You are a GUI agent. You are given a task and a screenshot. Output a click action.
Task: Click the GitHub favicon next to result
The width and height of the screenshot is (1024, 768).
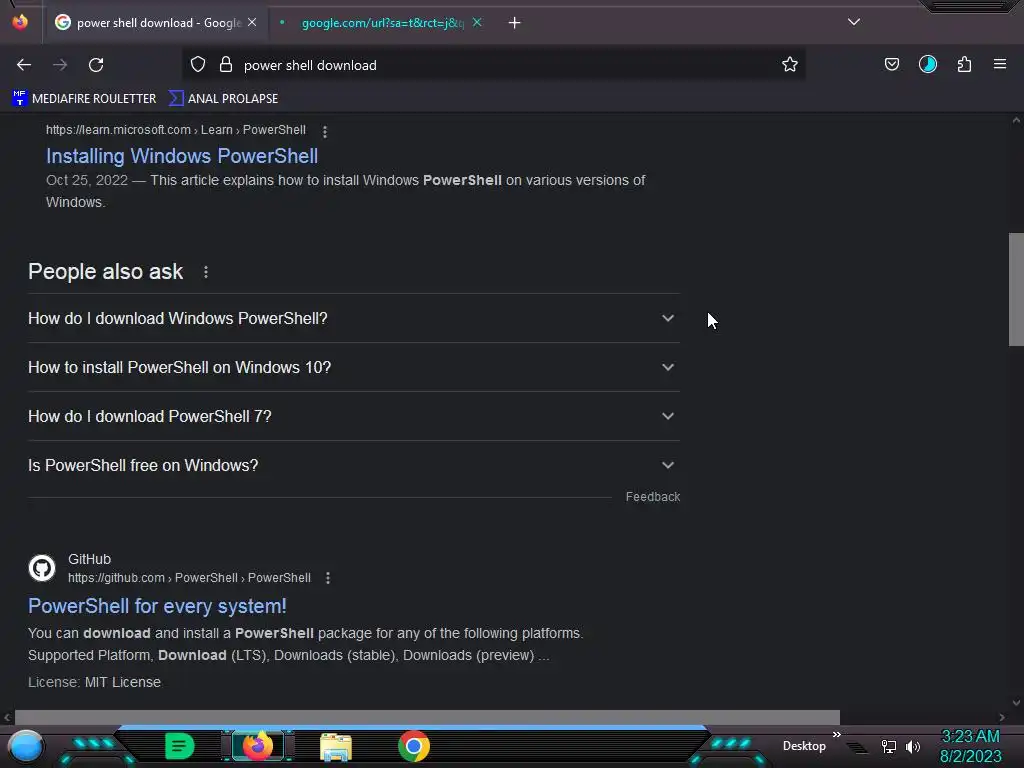coord(42,568)
